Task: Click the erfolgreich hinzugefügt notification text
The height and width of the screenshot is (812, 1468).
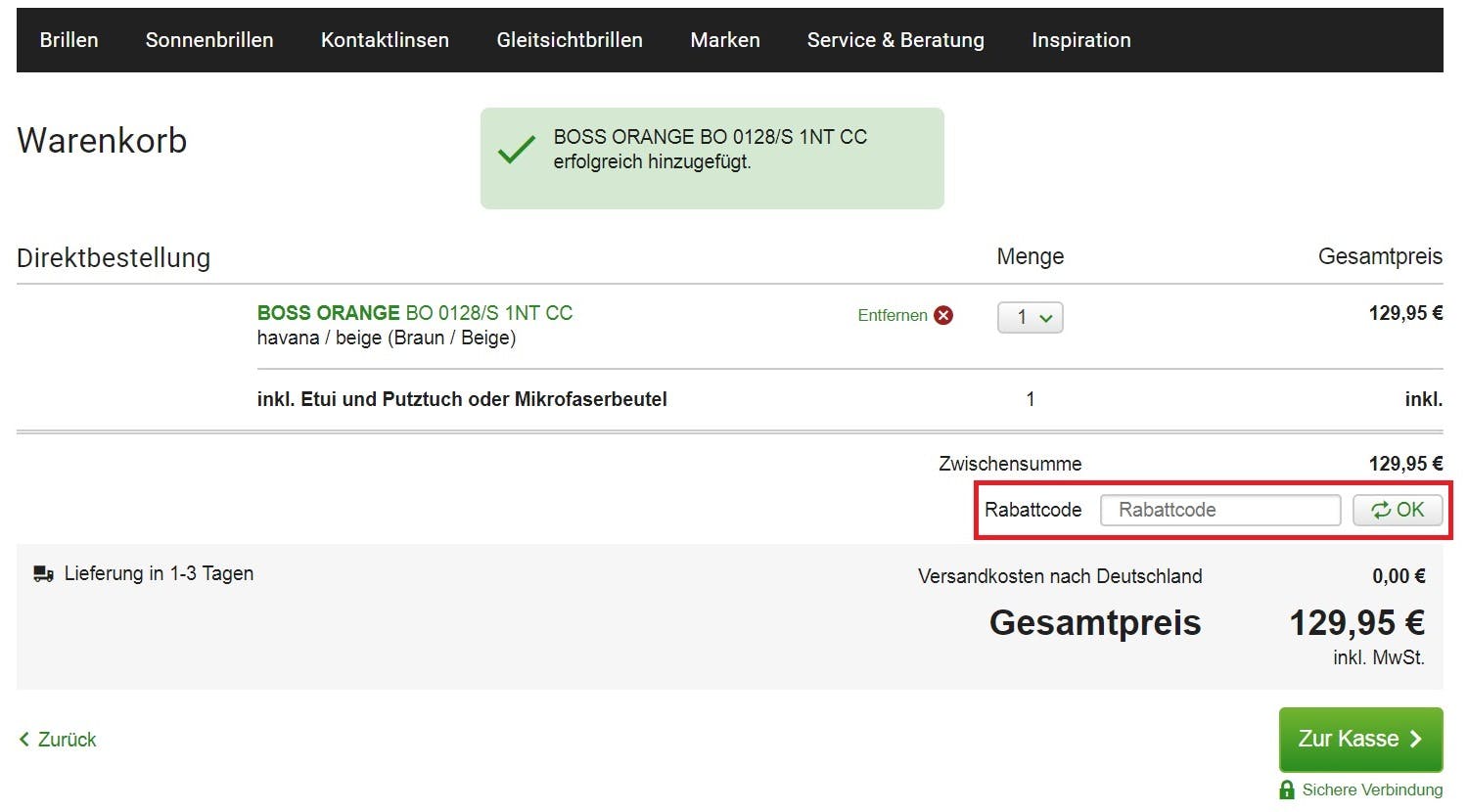Action: (652, 162)
